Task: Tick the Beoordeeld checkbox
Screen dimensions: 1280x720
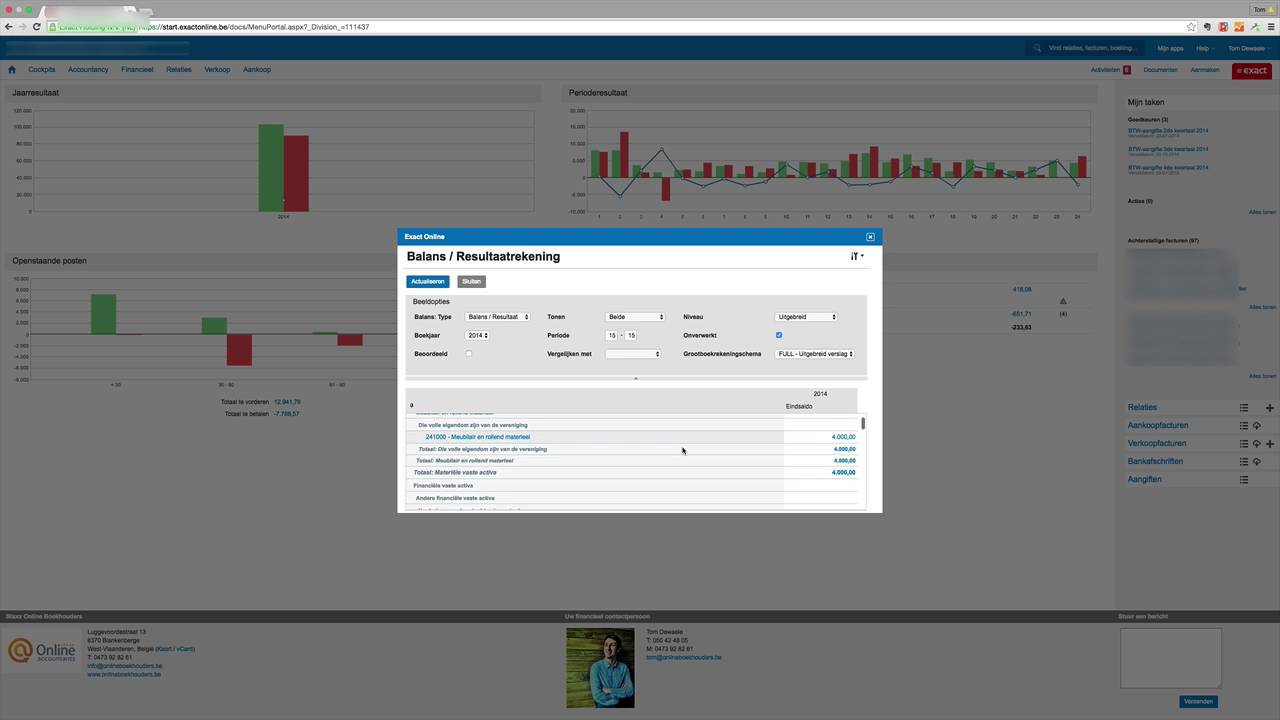Action: click(x=469, y=354)
